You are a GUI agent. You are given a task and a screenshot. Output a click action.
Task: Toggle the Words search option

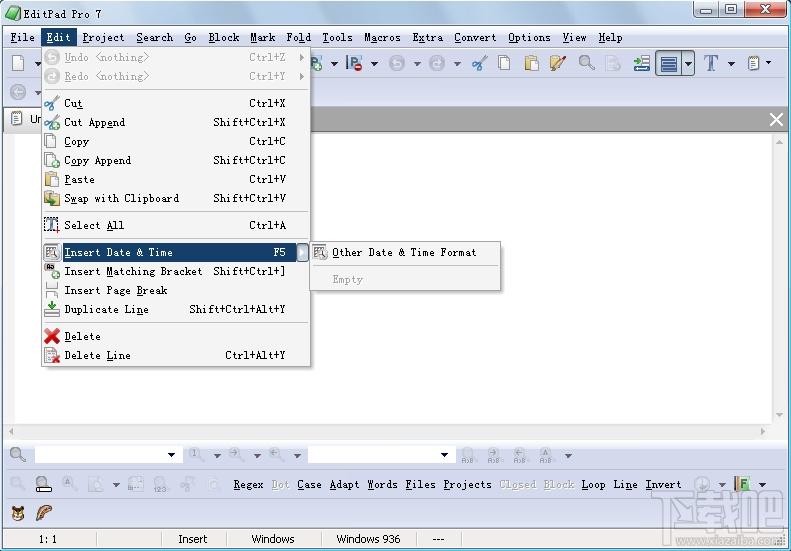pos(382,484)
